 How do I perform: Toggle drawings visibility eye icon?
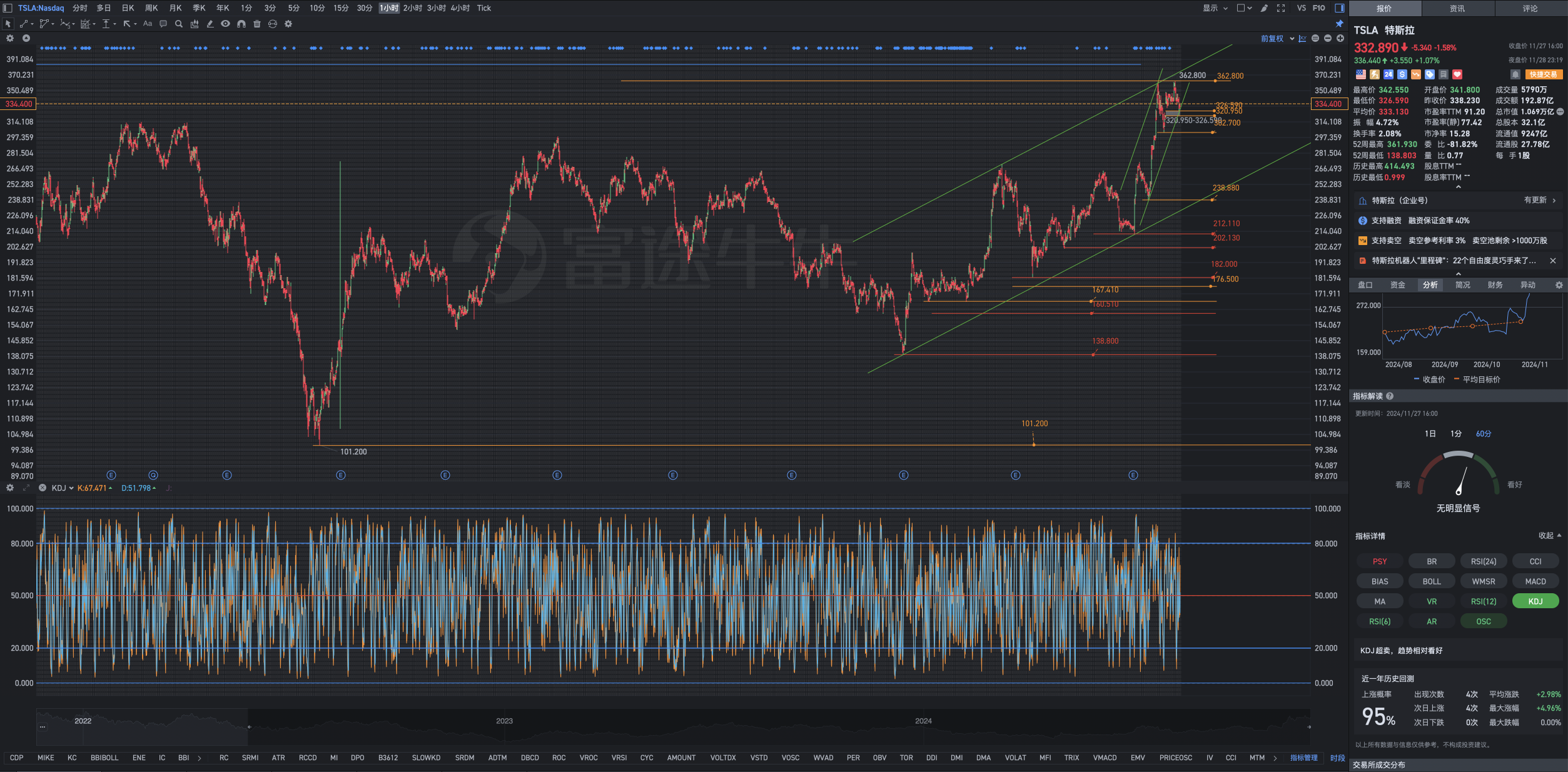click(x=226, y=24)
